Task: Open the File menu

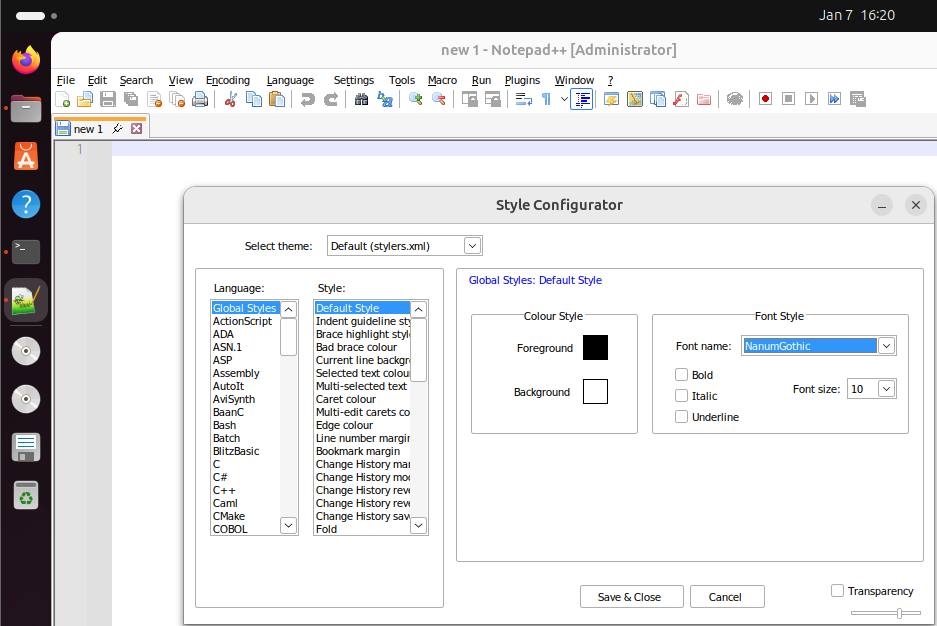Action: (66, 80)
